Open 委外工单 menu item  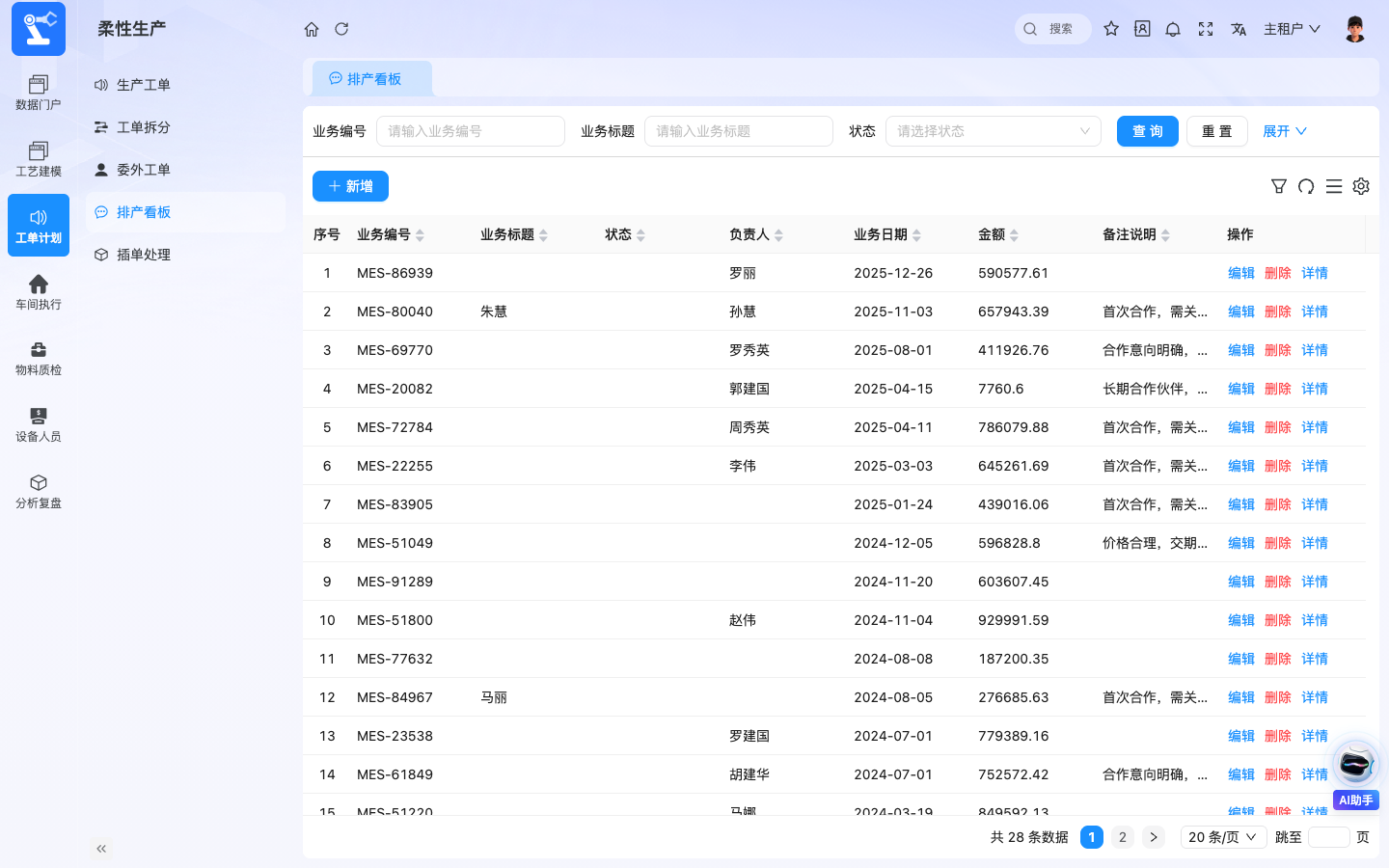coord(185,170)
